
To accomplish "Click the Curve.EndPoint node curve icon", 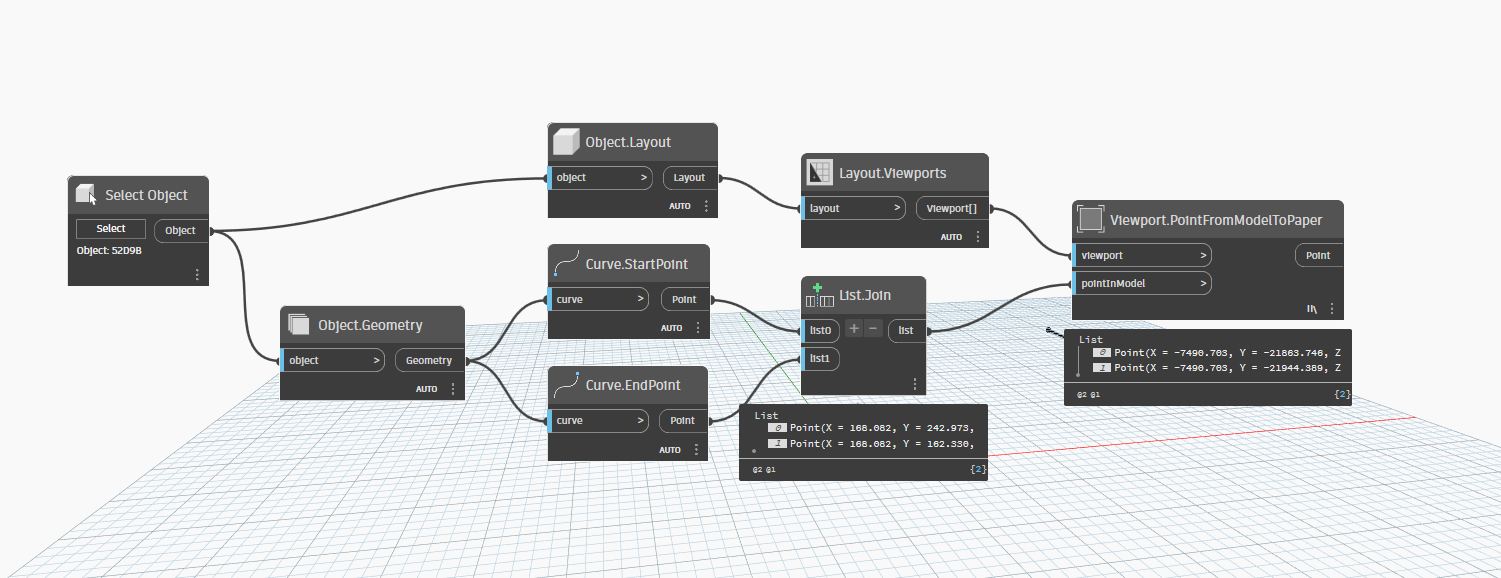I will pos(567,385).
